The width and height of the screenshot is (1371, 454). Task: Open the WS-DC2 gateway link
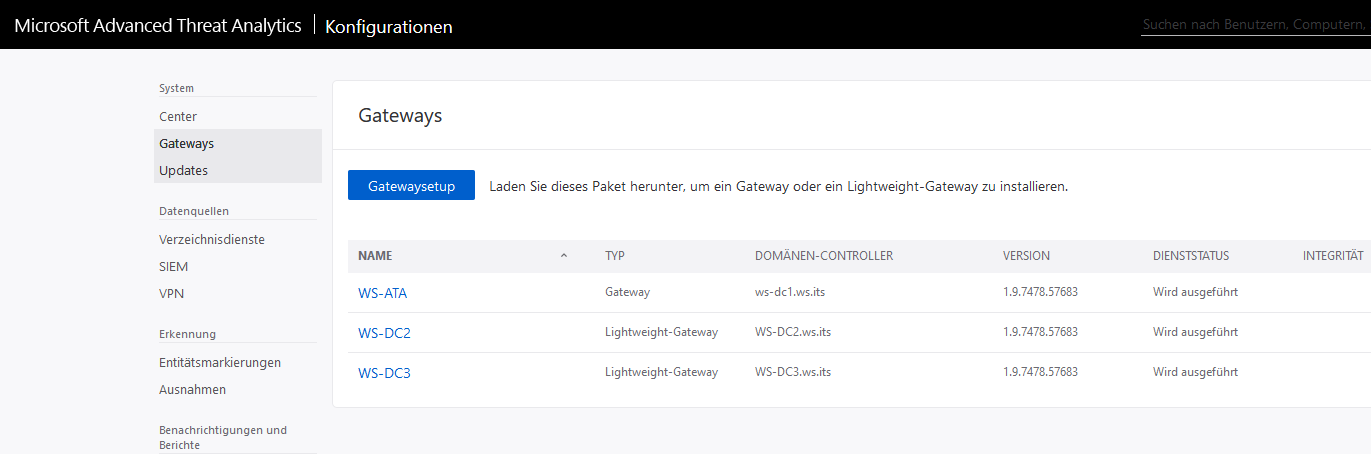384,333
